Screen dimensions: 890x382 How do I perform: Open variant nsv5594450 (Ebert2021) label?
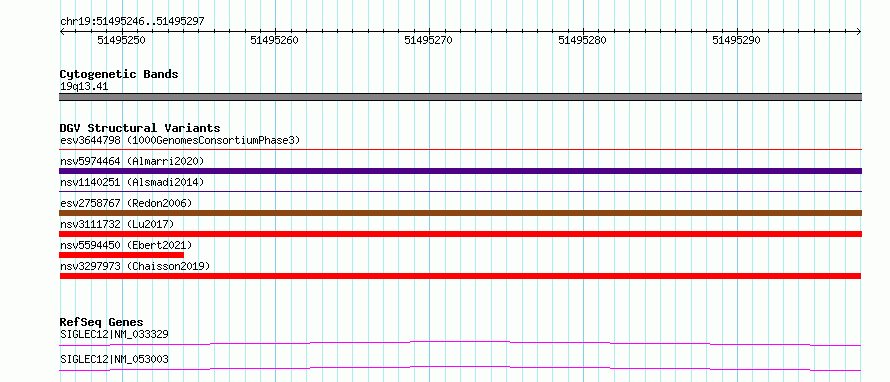point(126,245)
